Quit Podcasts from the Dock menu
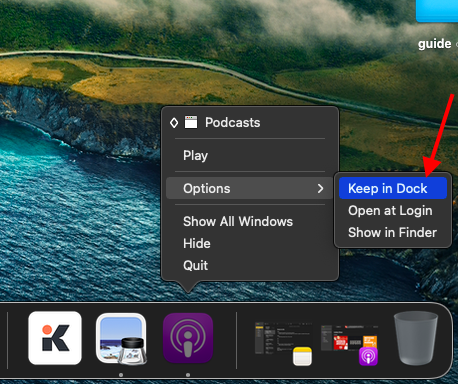458x384 pixels. 250,265
